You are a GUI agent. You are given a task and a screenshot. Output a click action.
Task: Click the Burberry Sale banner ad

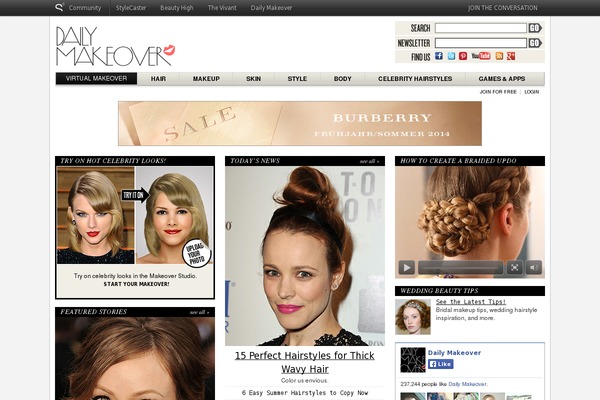point(300,123)
